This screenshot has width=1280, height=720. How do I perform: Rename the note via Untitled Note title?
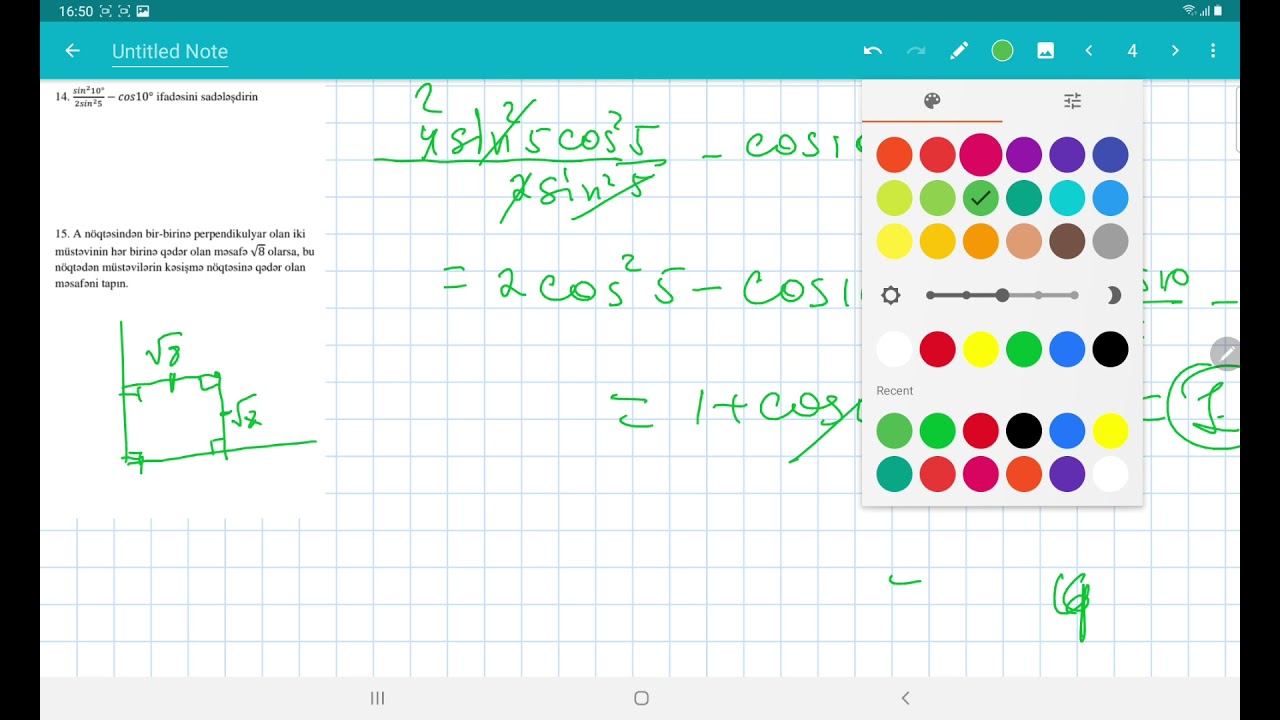point(170,51)
